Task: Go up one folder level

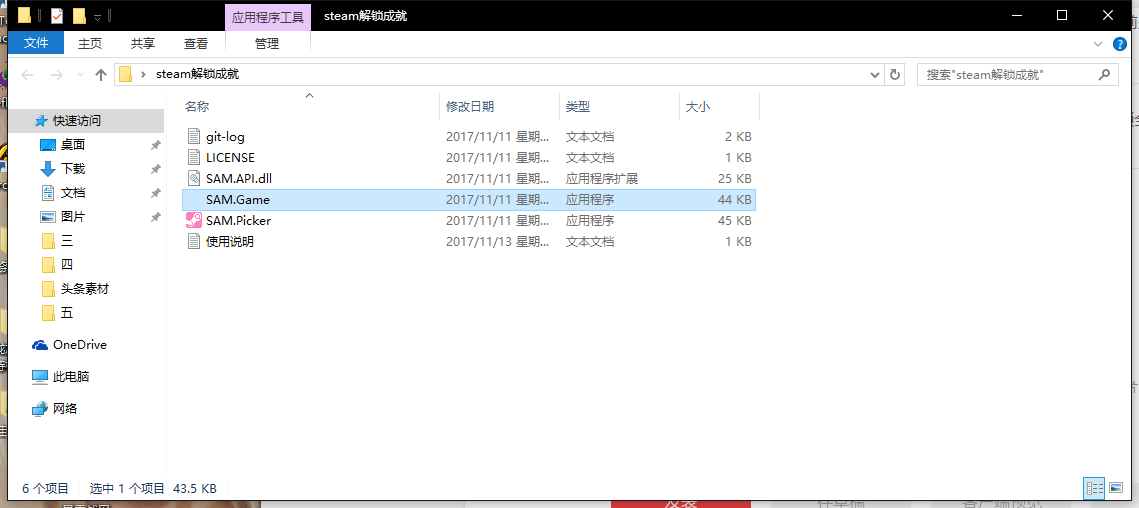Action: [101, 74]
